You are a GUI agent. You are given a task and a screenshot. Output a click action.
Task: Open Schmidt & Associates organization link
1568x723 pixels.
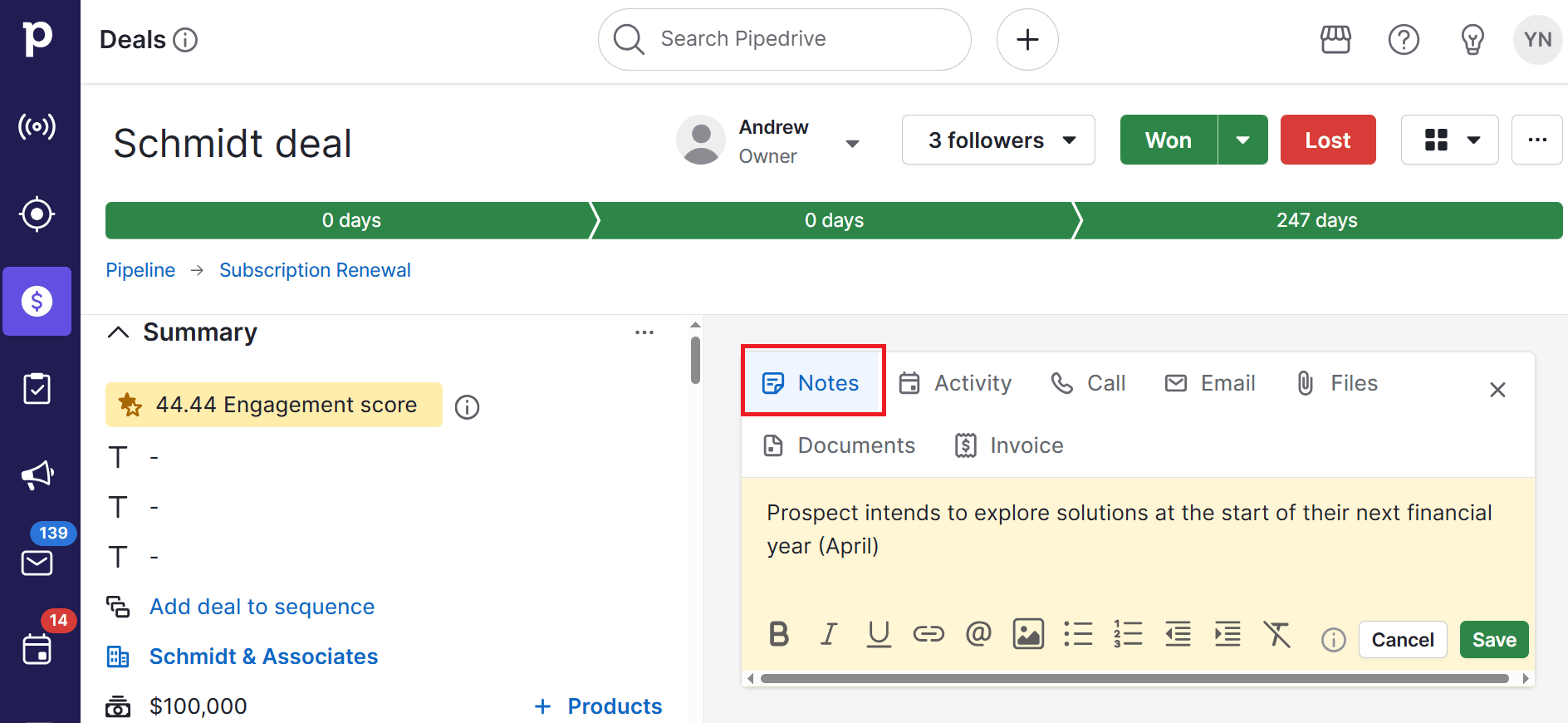pyautogui.click(x=263, y=657)
